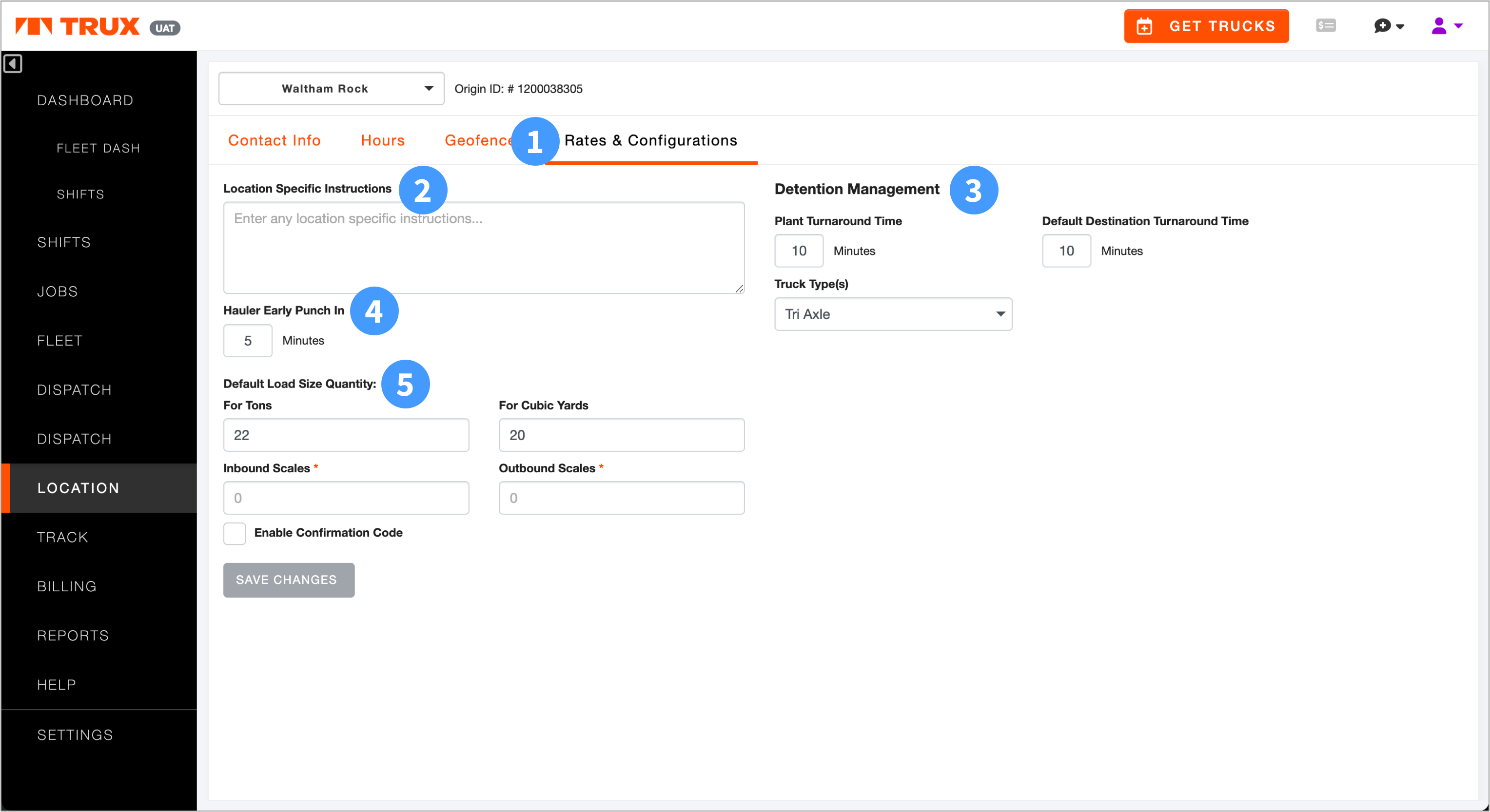
Task: Click the Default Destination Turnaround Time field
Action: pos(1066,251)
